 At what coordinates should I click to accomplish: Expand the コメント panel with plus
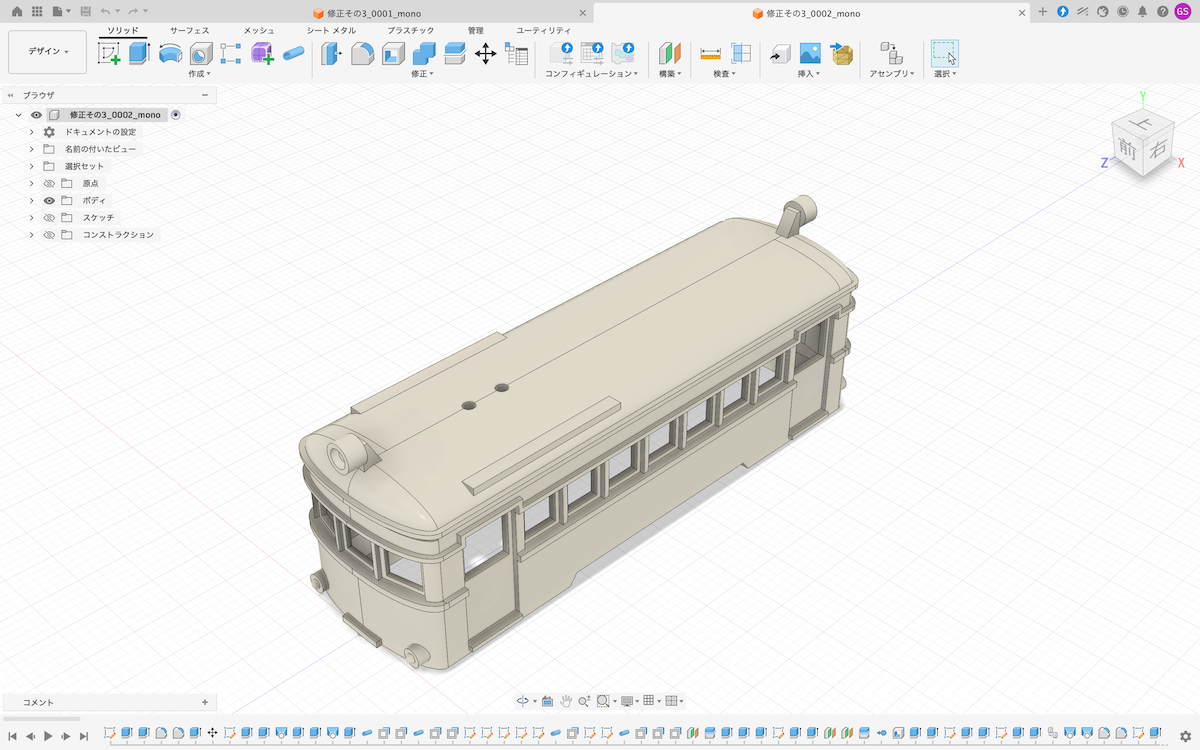[205, 702]
